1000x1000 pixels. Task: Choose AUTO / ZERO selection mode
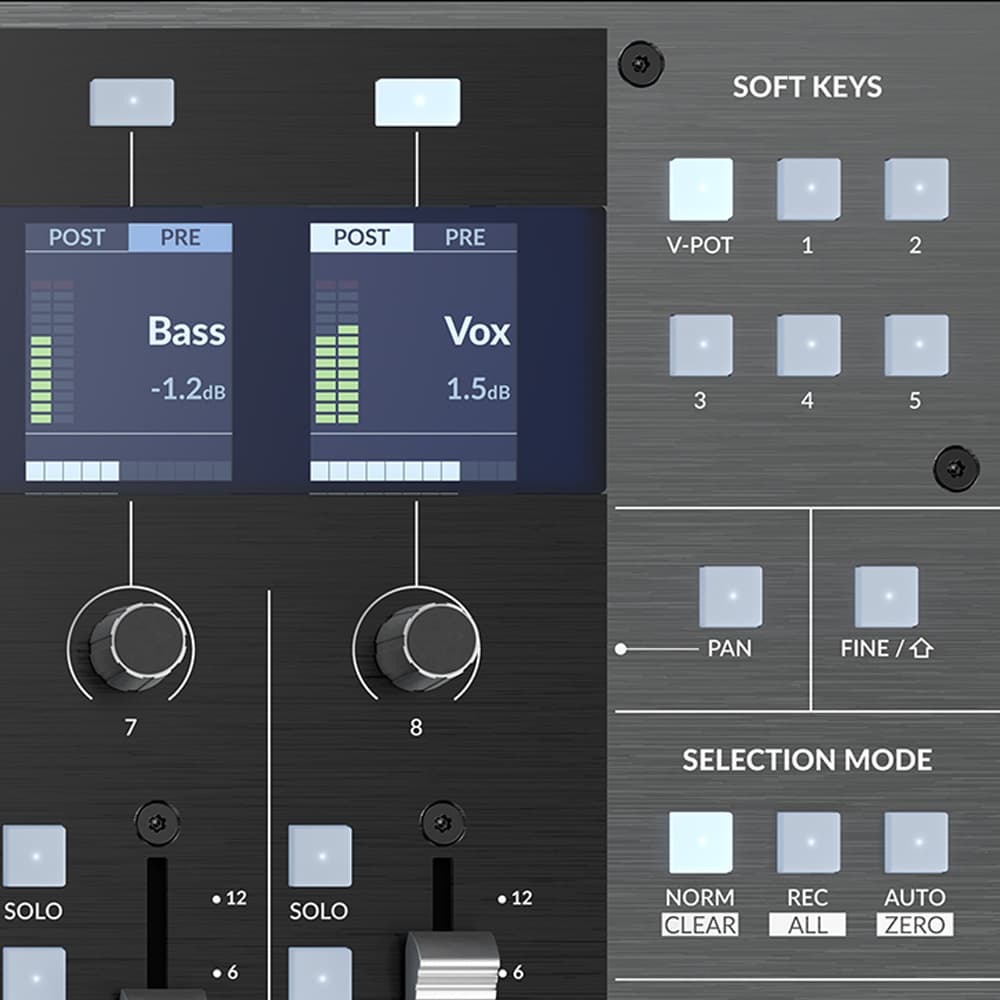916,842
